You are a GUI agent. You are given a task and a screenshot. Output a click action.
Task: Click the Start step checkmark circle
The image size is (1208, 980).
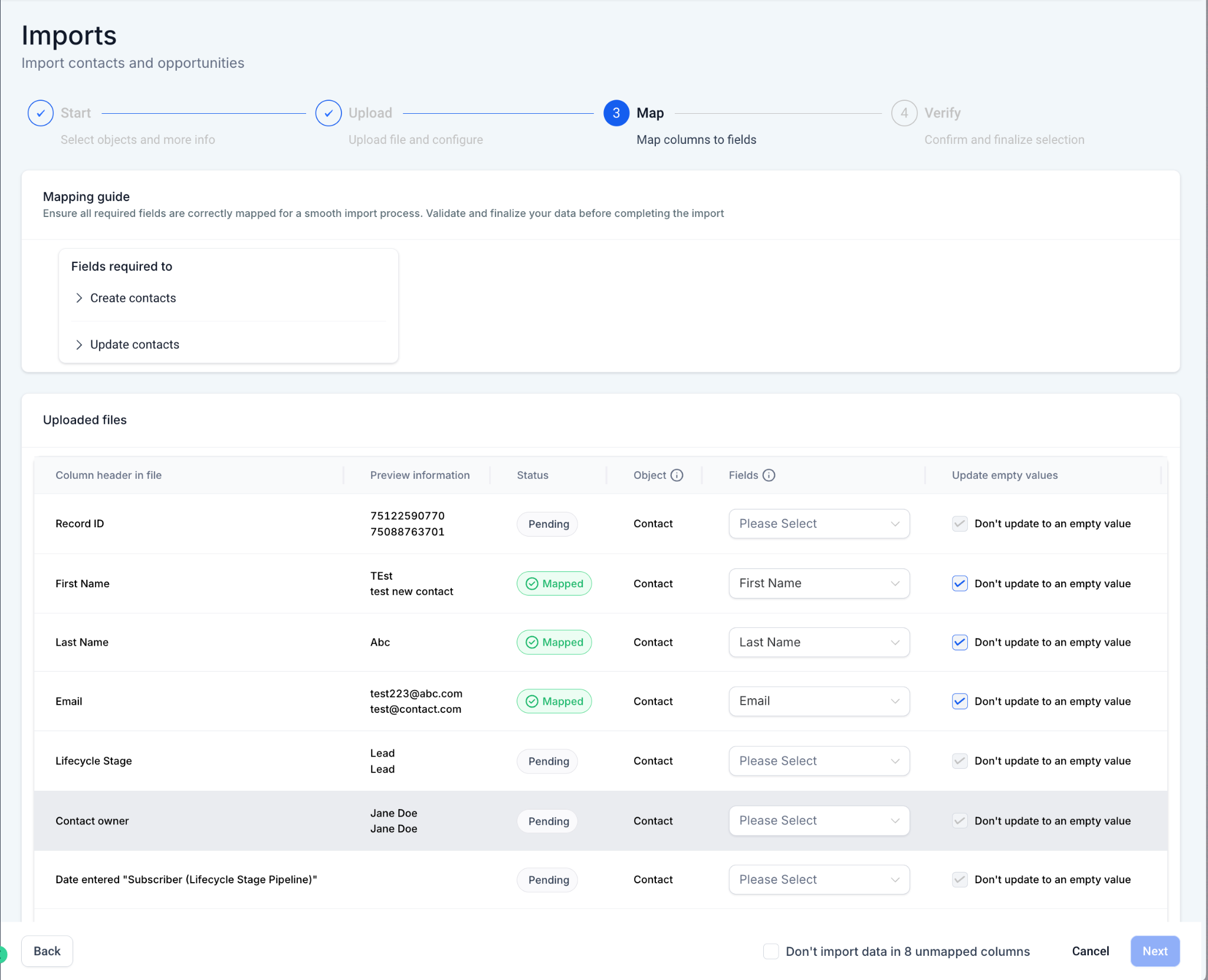pyautogui.click(x=41, y=113)
